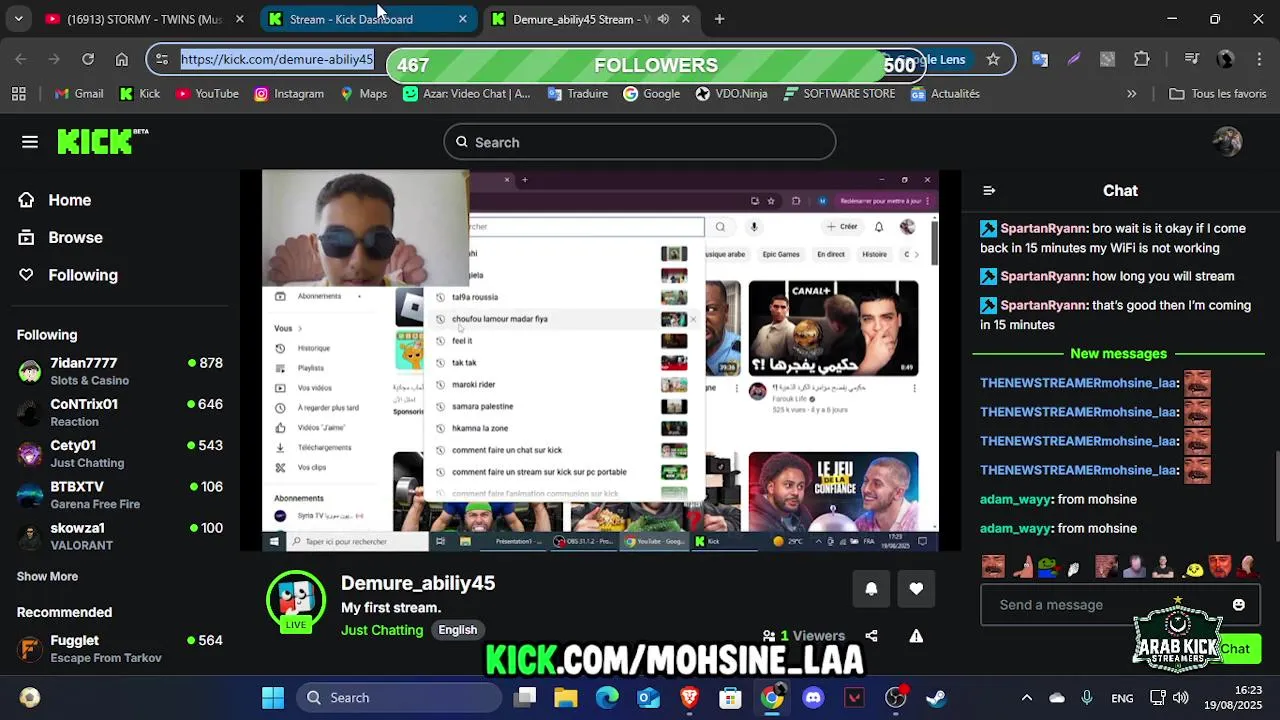Focus the Kick search field

point(639,142)
